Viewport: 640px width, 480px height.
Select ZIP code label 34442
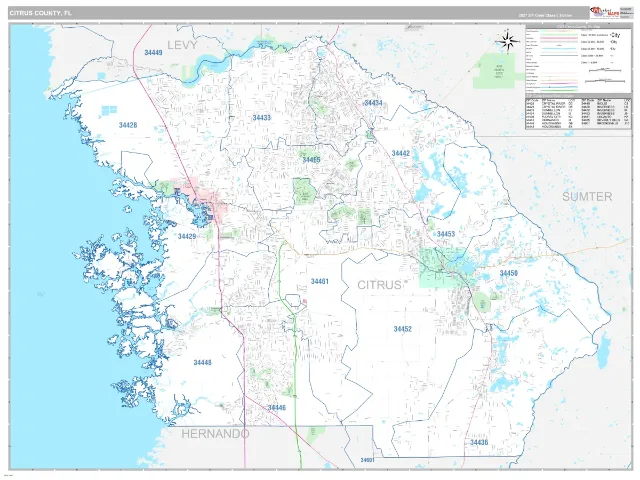[400, 153]
